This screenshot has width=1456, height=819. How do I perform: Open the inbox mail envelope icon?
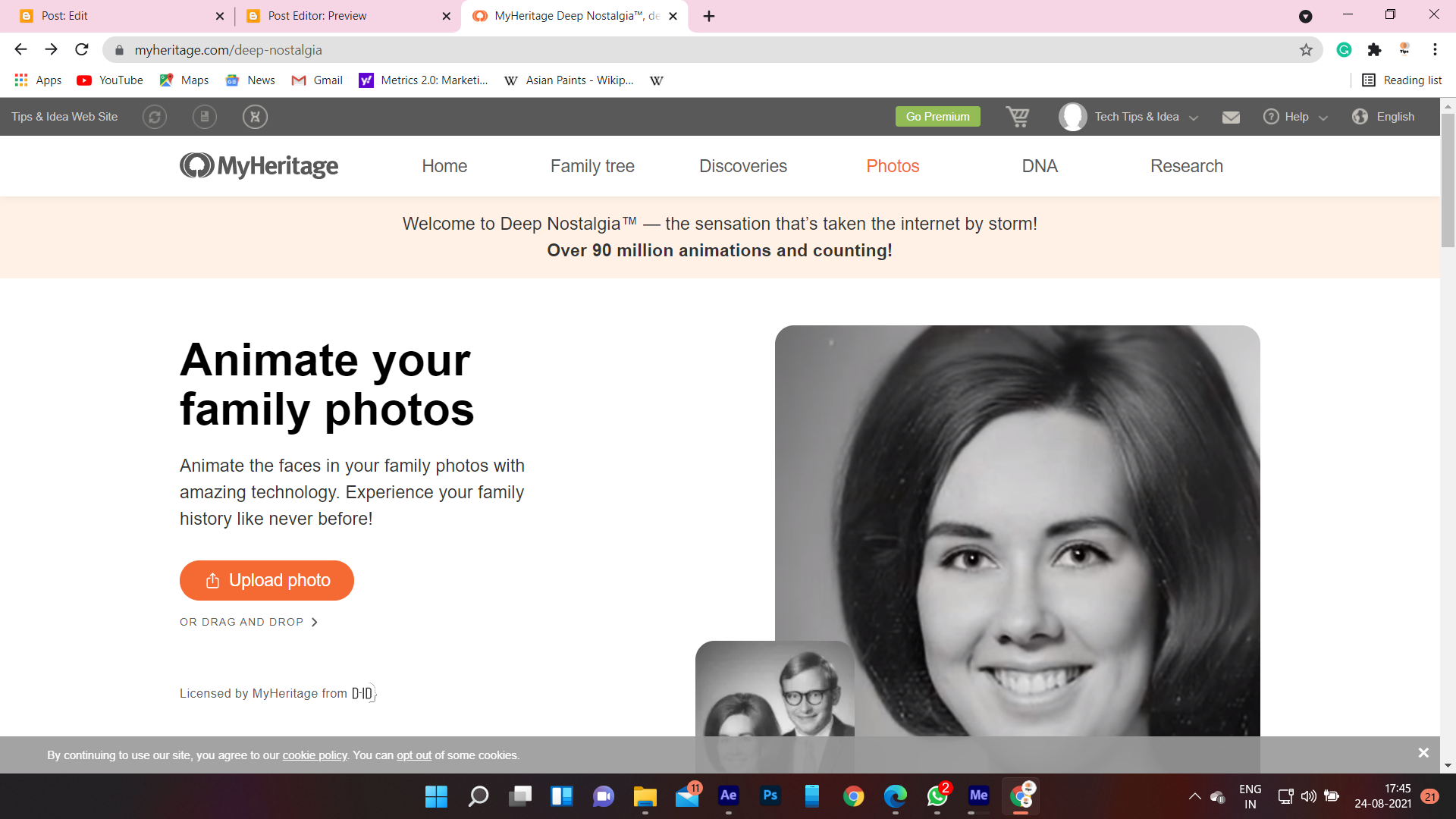(x=1231, y=117)
